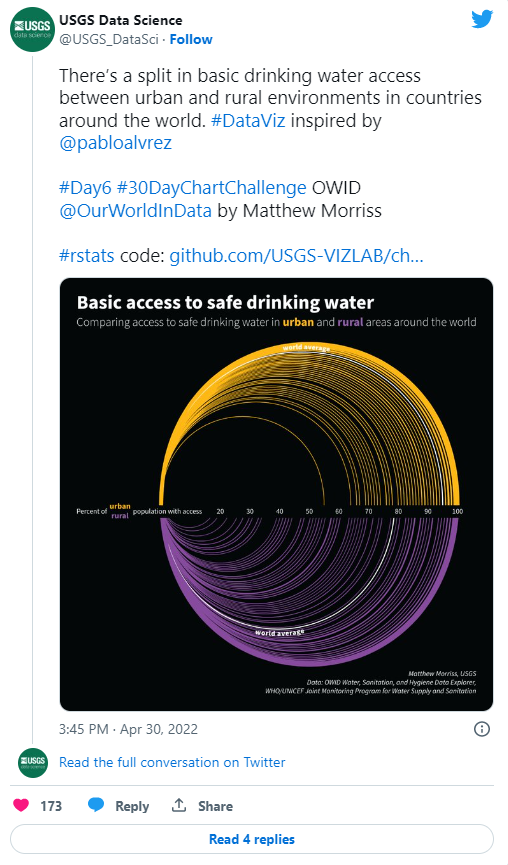Click the Twitter bird logo icon

482,19
